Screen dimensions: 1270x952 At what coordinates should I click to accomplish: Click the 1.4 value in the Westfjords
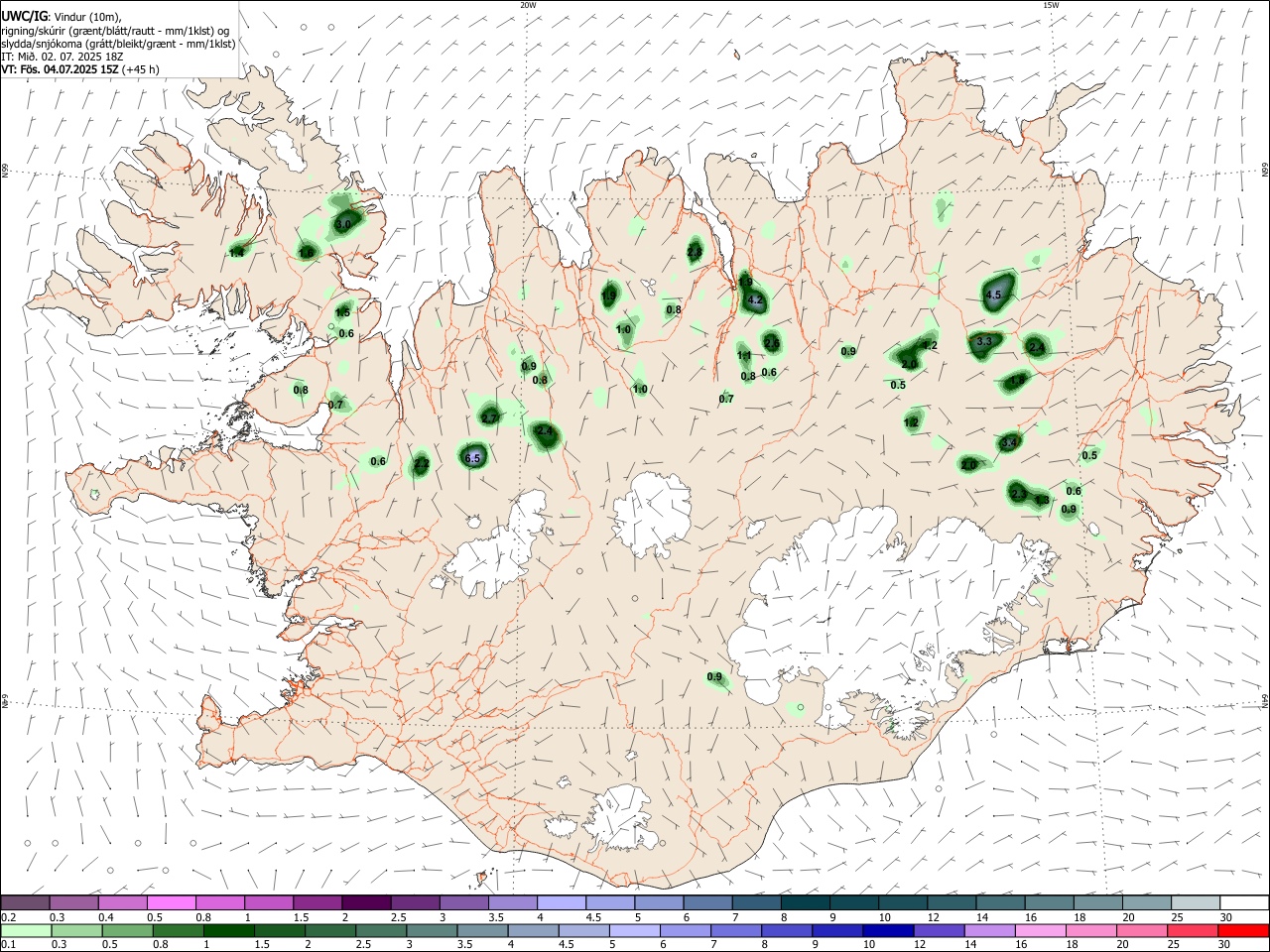point(236,253)
